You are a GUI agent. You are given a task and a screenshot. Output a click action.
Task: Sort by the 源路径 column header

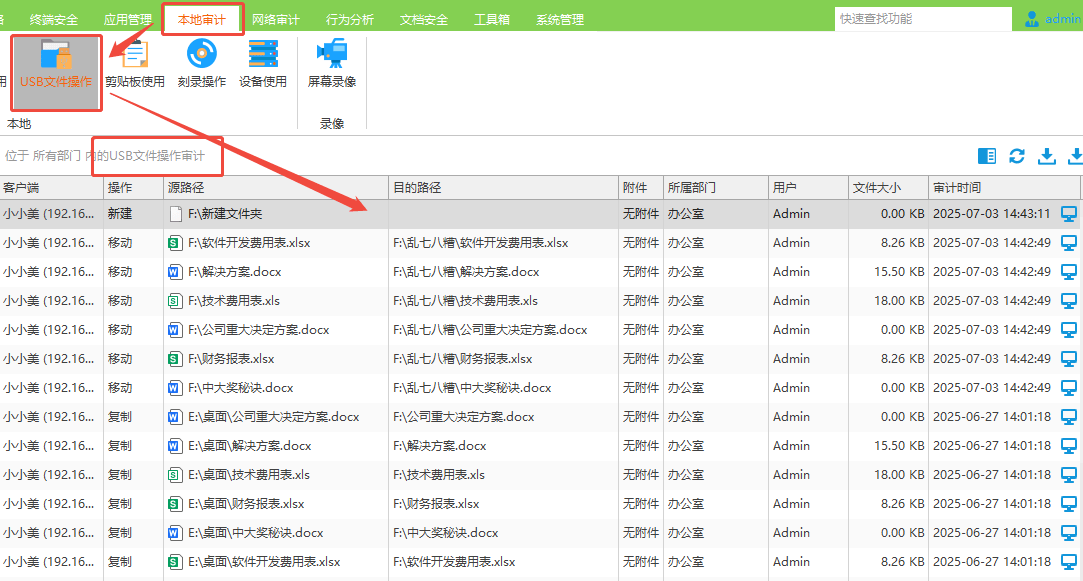click(276, 188)
